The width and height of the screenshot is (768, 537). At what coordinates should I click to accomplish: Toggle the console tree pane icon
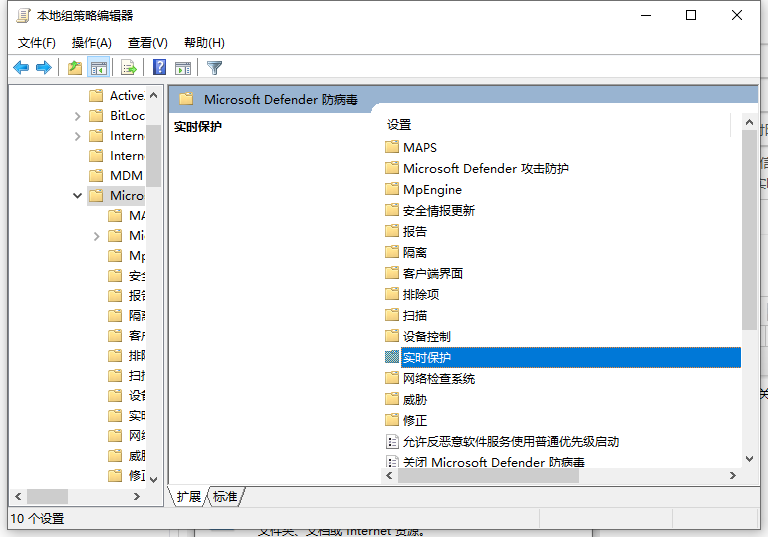pyautogui.click(x=98, y=67)
